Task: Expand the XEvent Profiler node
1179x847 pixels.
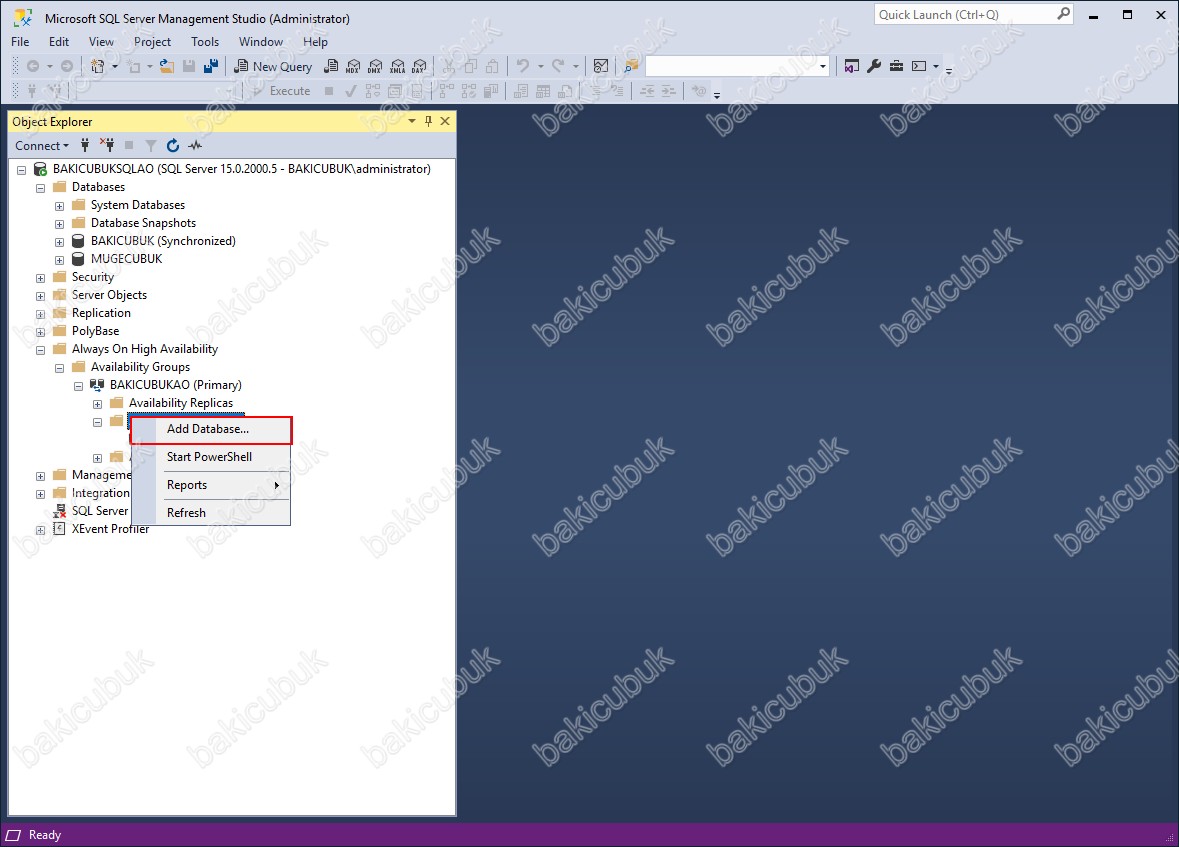Action: (x=41, y=530)
